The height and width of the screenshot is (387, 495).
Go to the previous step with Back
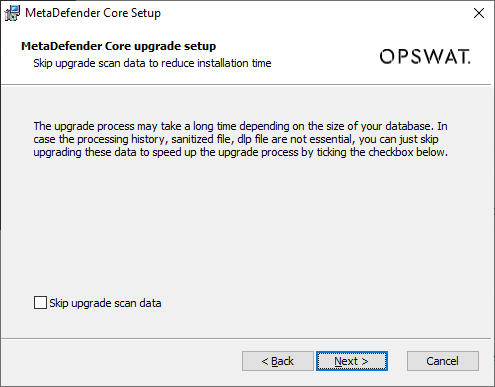[x=278, y=361]
